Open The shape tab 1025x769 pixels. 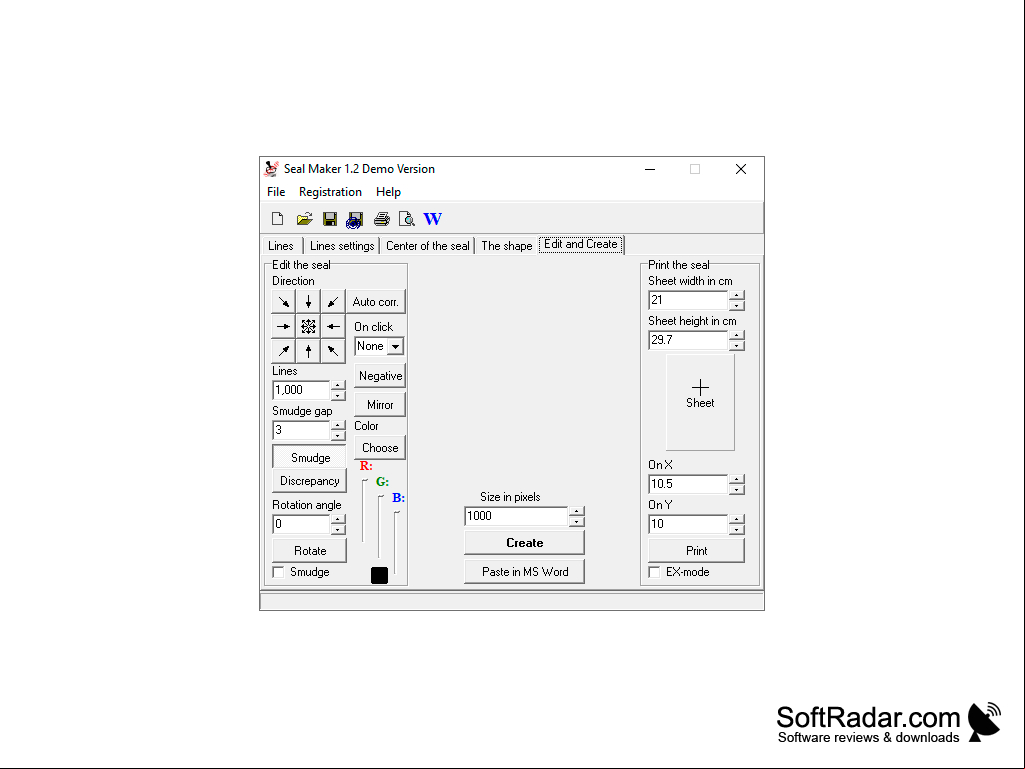pos(507,246)
